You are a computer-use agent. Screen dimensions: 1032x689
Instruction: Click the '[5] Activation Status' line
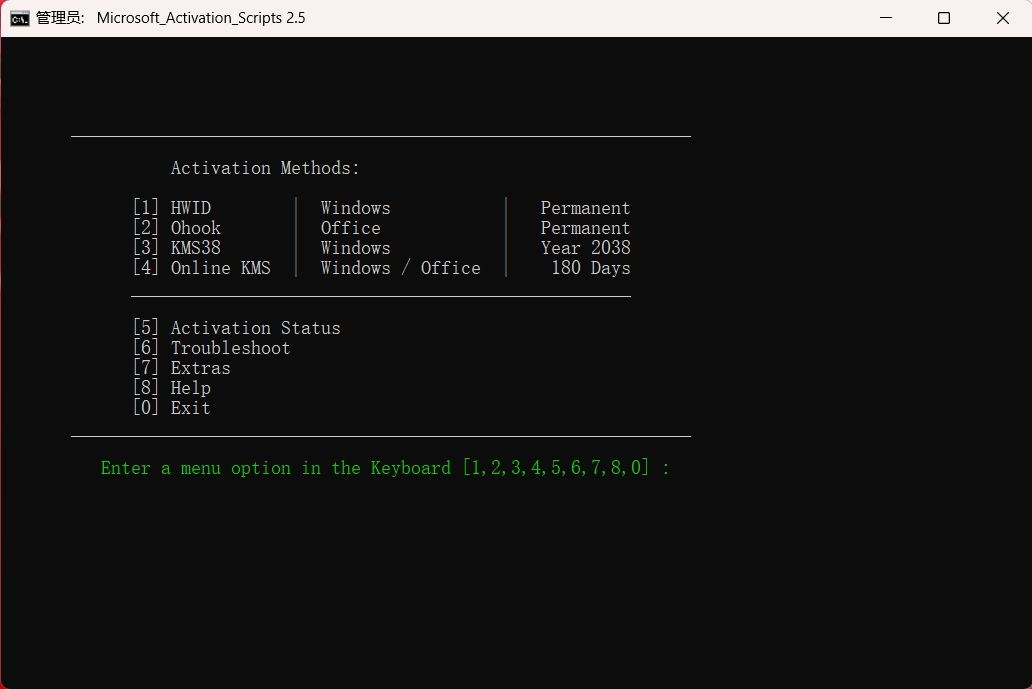click(236, 328)
